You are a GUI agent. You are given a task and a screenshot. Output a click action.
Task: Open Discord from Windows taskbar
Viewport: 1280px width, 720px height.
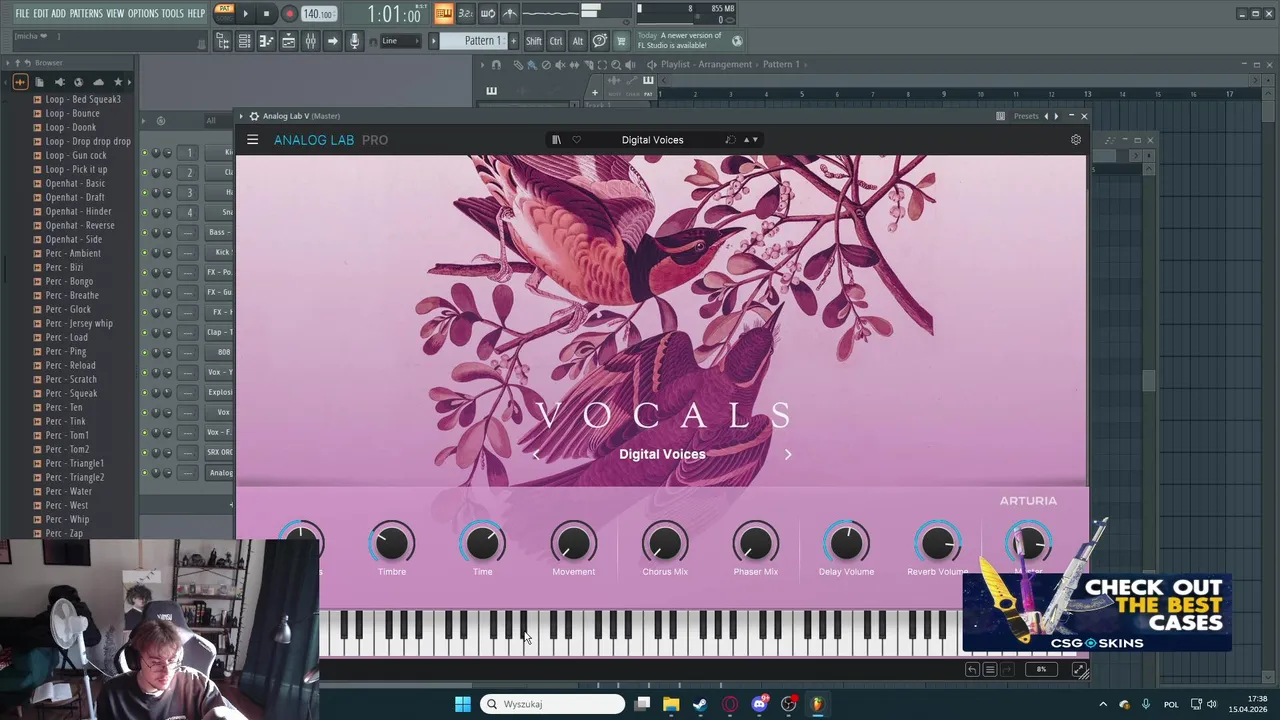(x=759, y=704)
